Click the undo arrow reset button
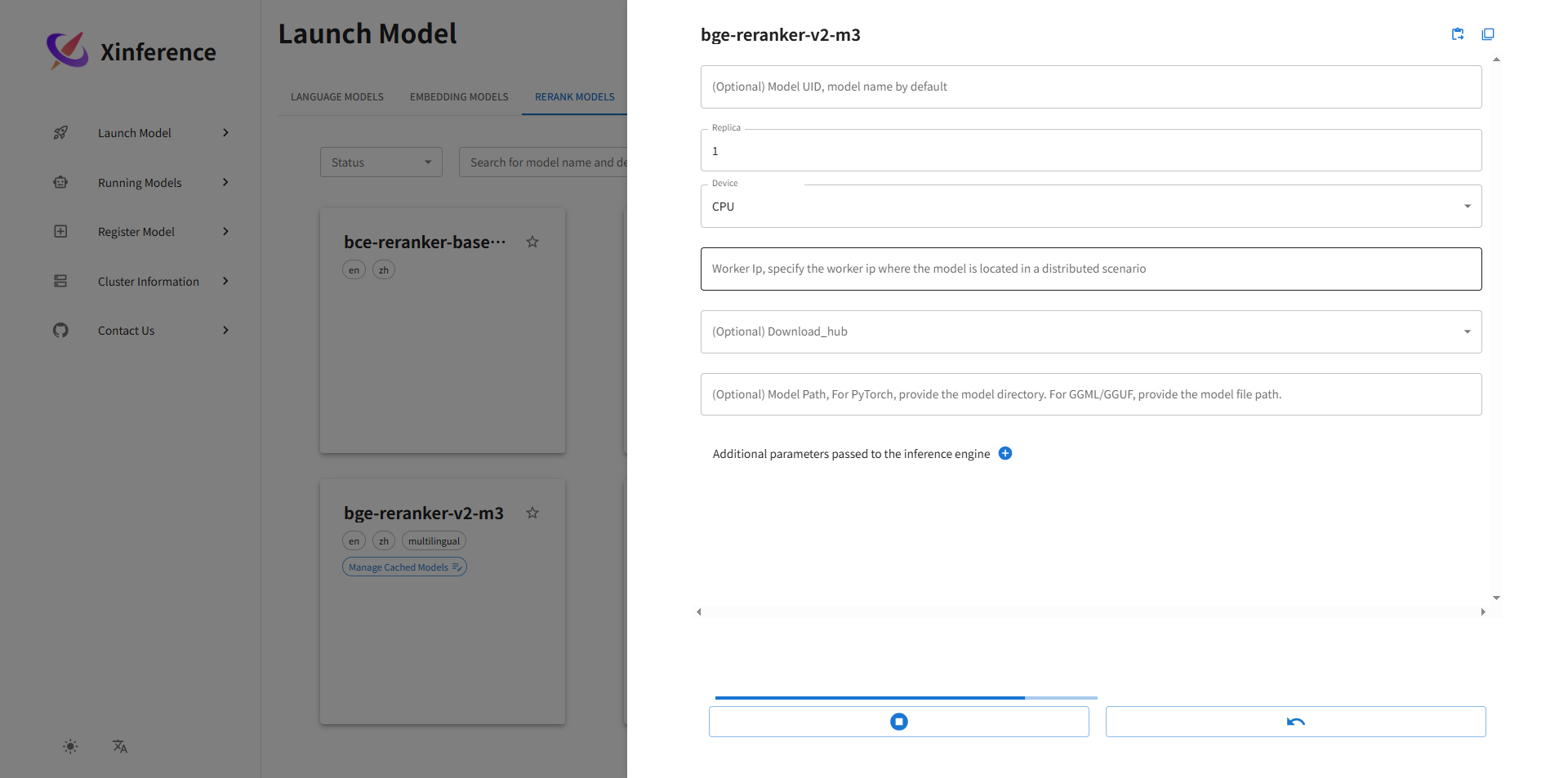Screen dimensions: 1568x778 [x=1295, y=722]
